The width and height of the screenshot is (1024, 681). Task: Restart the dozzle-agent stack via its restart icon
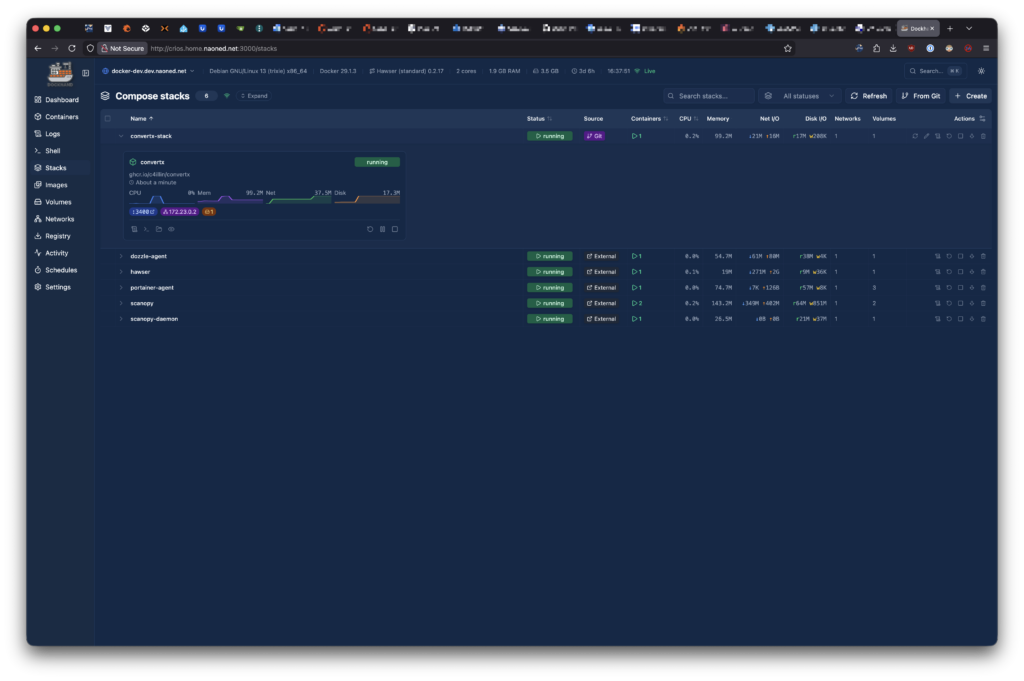949,256
